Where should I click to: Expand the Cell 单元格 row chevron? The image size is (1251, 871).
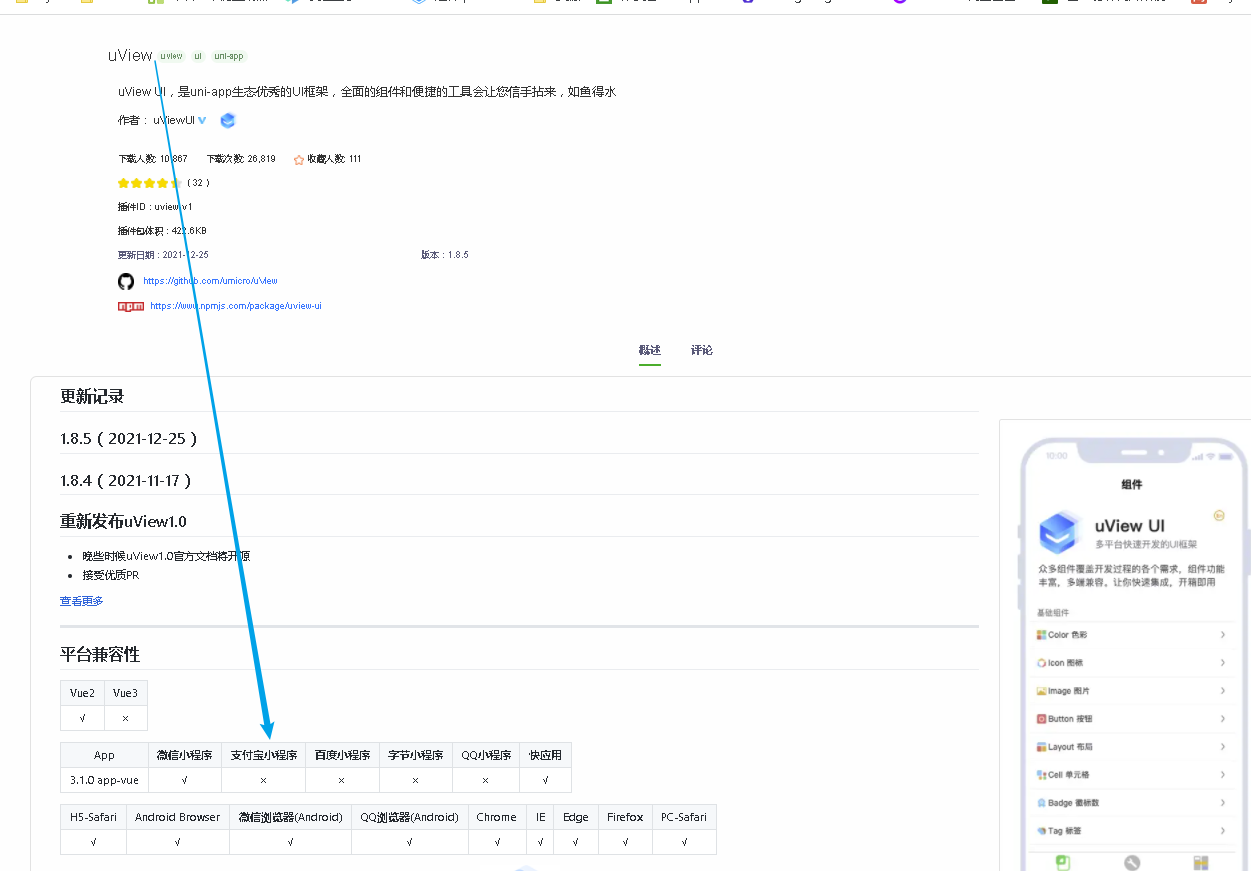pos(1223,775)
